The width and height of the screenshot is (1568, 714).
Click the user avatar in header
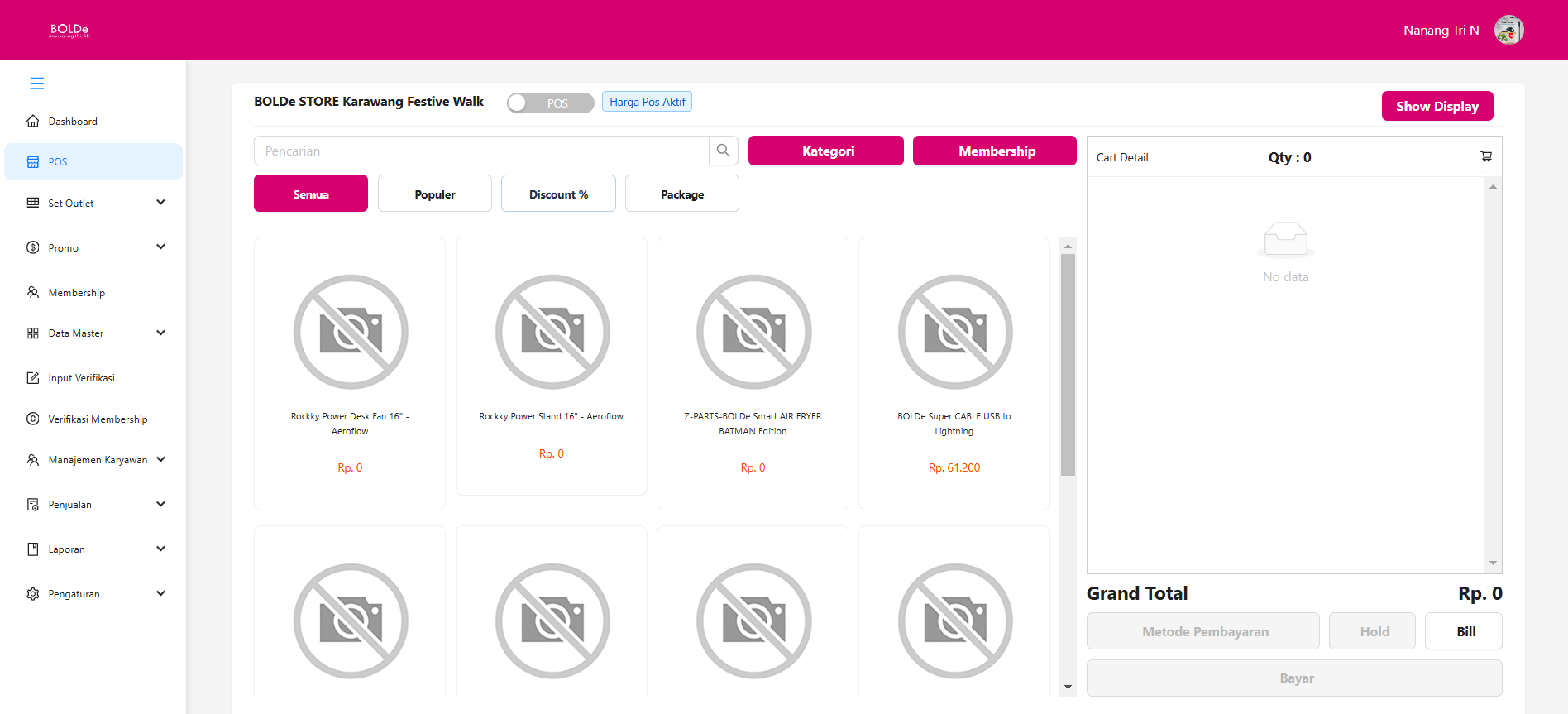click(x=1508, y=31)
